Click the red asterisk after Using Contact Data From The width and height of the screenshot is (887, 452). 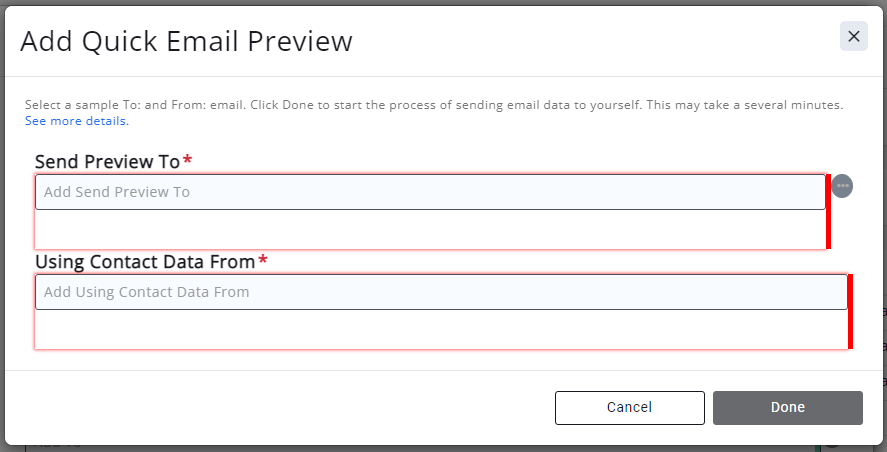(263, 261)
